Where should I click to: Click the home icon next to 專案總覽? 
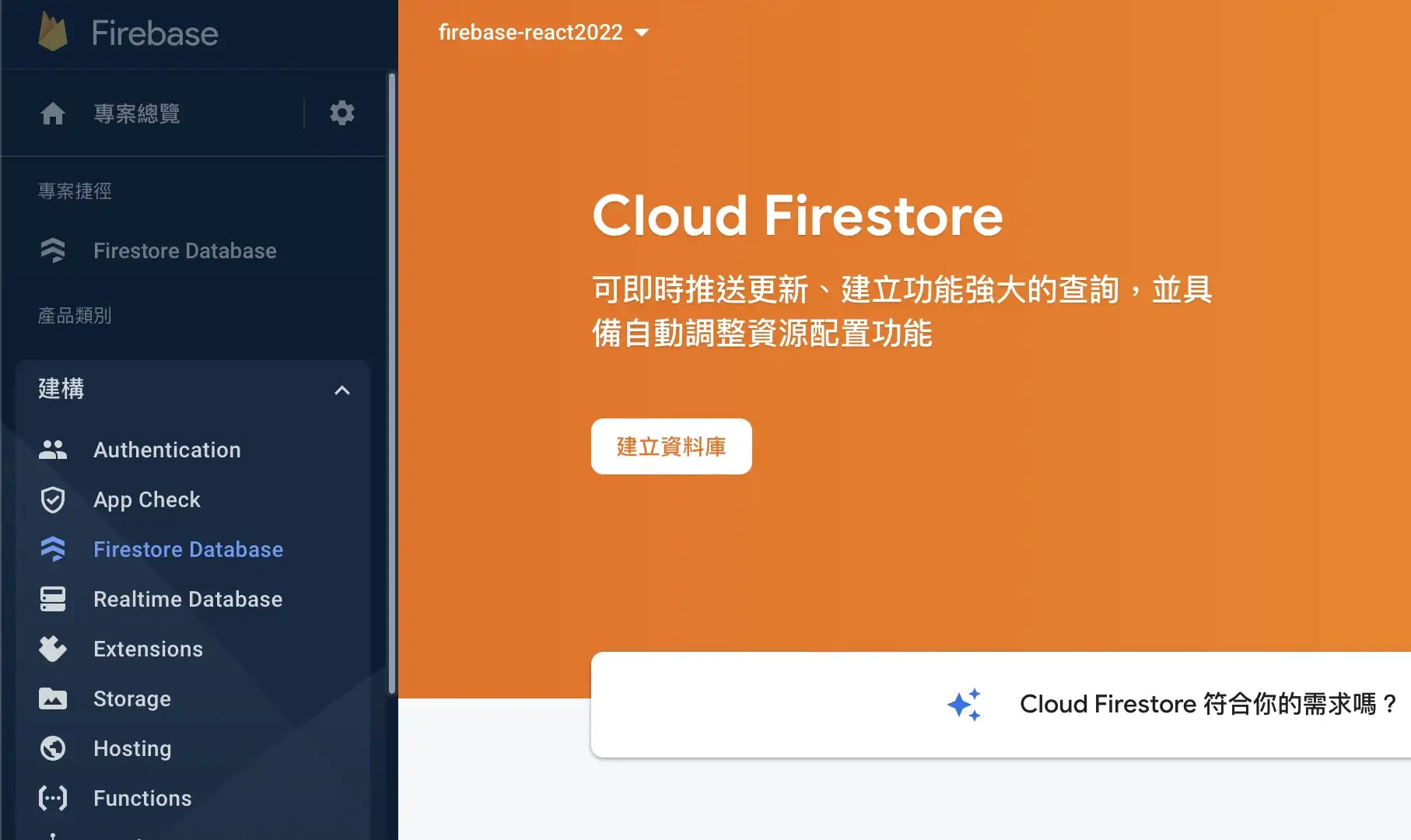tap(52, 114)
